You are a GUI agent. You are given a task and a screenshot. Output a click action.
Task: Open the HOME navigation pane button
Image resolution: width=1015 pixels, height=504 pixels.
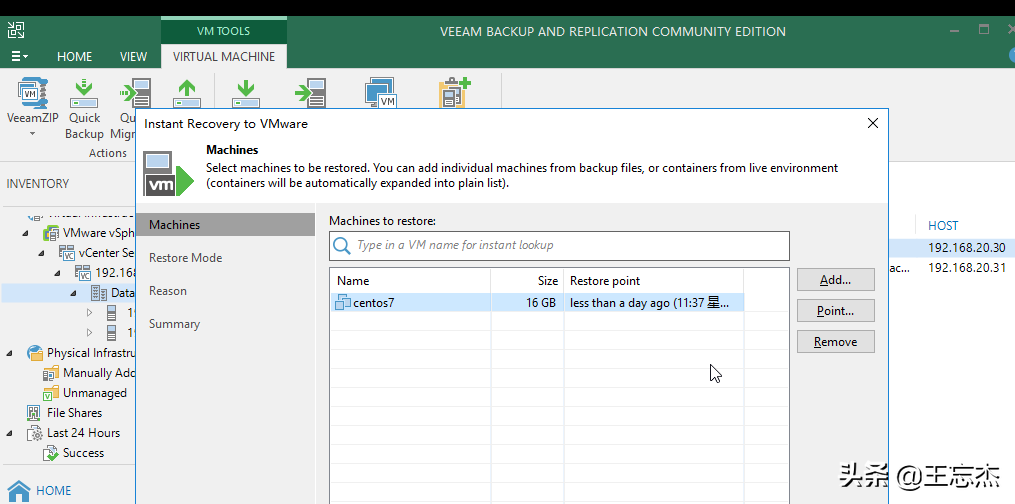(39, 490)
